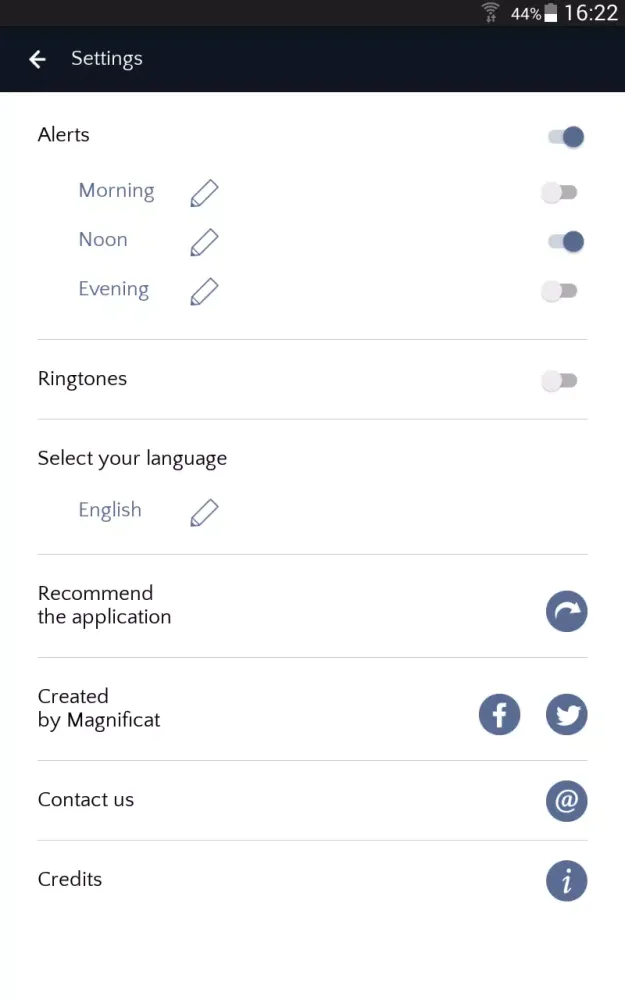Select the English language link
This screenshot has height=1000, width=625.
[x=110, y=510]
